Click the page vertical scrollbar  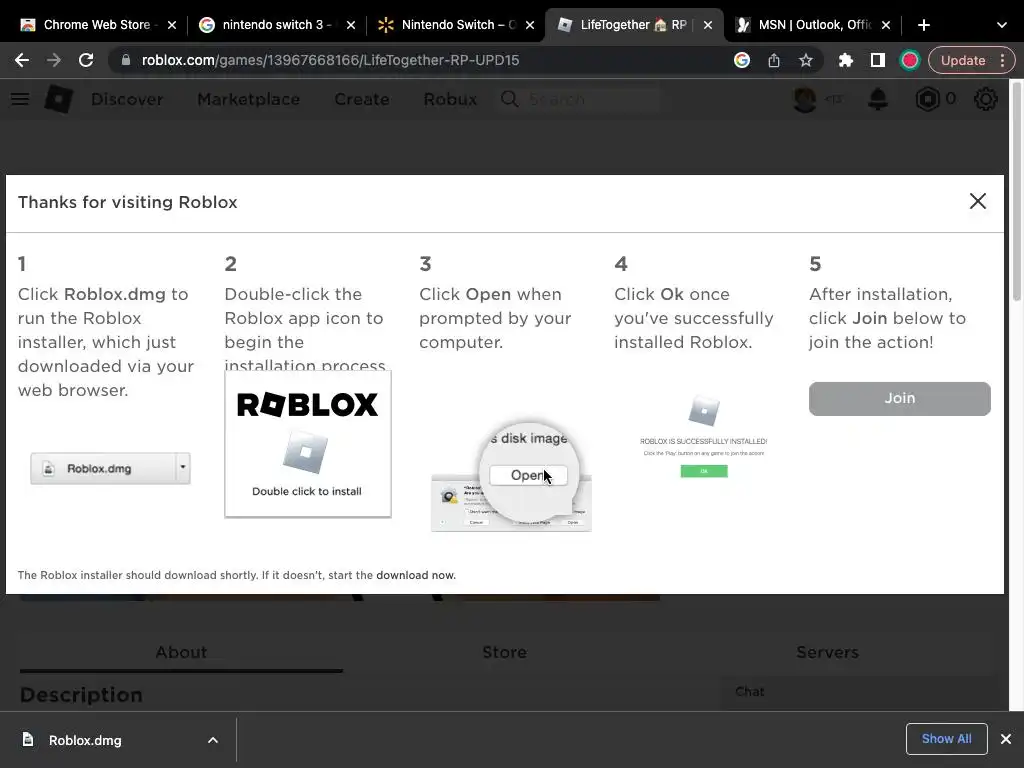pos(1016,193)
